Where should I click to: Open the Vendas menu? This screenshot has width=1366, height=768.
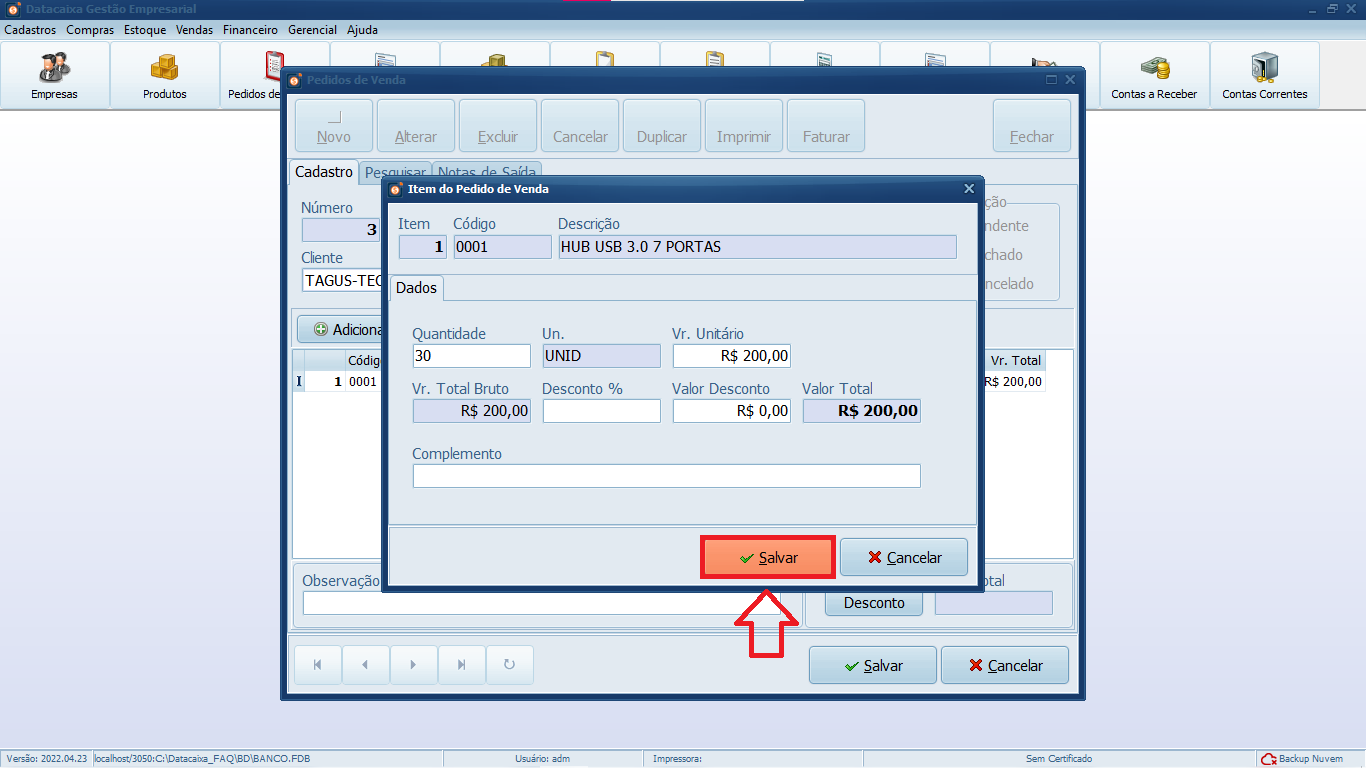point(194,30)
